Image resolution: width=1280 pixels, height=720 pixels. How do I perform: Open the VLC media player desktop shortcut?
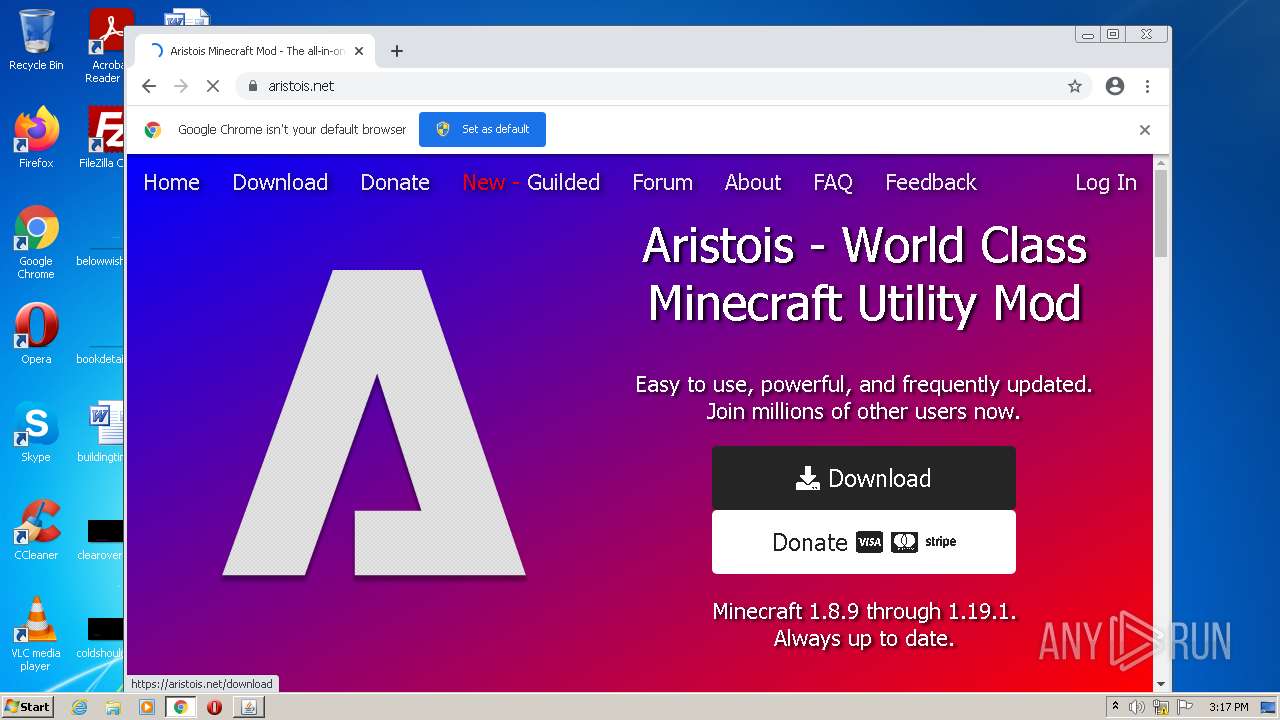(36, 634)
